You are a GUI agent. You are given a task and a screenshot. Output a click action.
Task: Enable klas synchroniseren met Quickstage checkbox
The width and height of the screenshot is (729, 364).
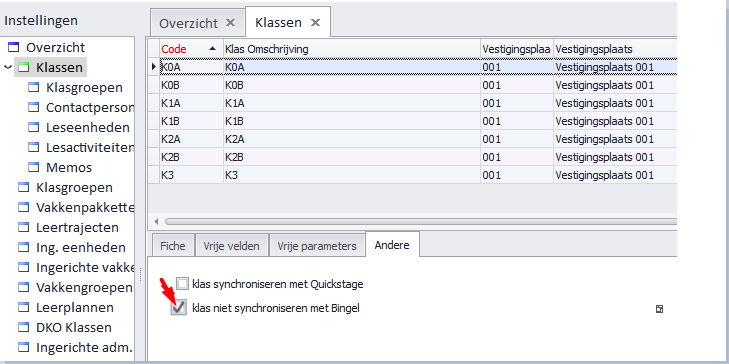pyautogui.click(x=182, y=284)
